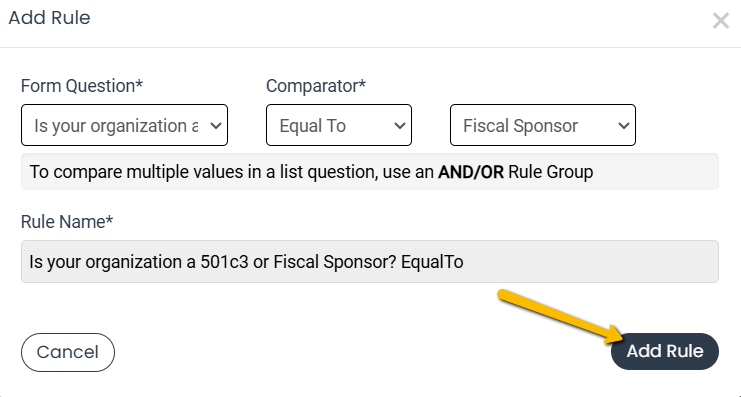Image resolution: width=741 pixels, height=397 pixels.
Task: Click the Form Question* field label
Action: (82, 86)
